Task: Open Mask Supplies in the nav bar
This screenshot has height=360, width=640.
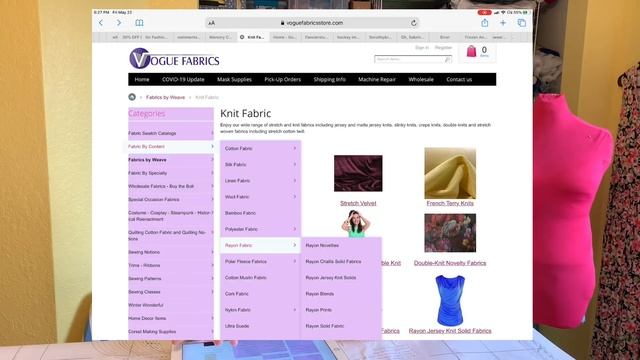Action: [x=234, y=80]
